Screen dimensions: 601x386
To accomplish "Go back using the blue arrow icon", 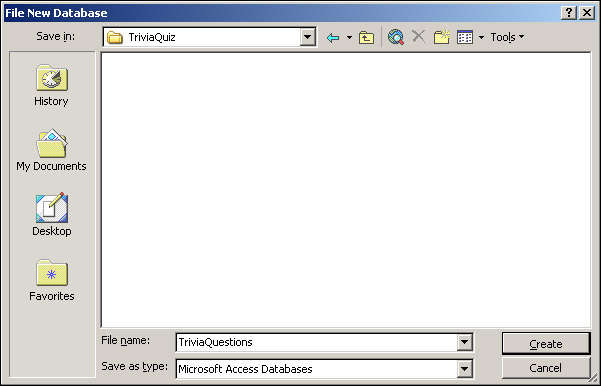I will point(333,38).
